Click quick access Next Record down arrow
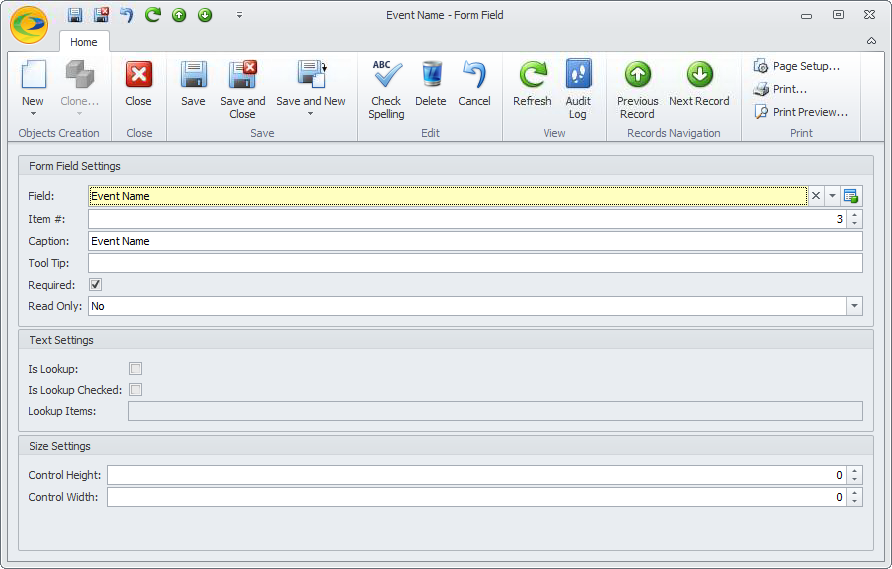Screen dimensions: 892x569 (205, 15)
